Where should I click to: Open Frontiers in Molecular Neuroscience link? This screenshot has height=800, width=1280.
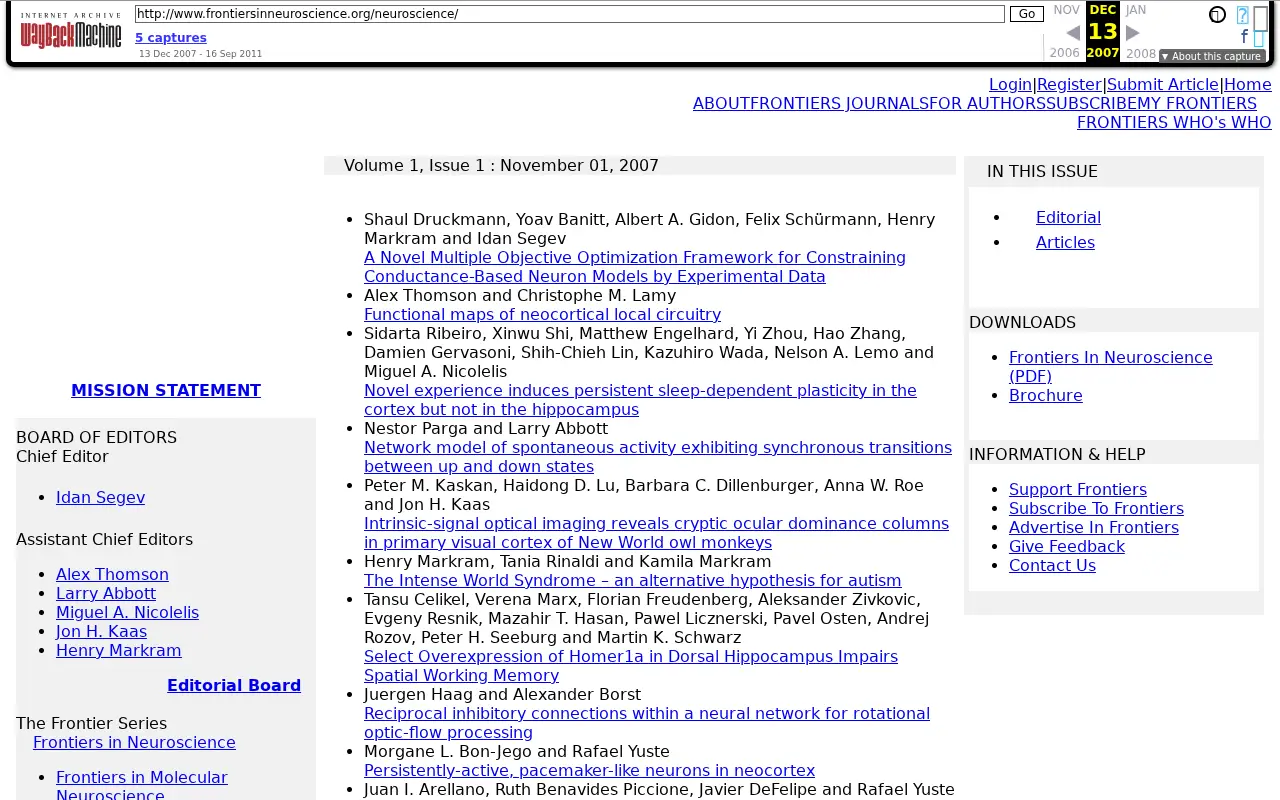click(142, 786)
